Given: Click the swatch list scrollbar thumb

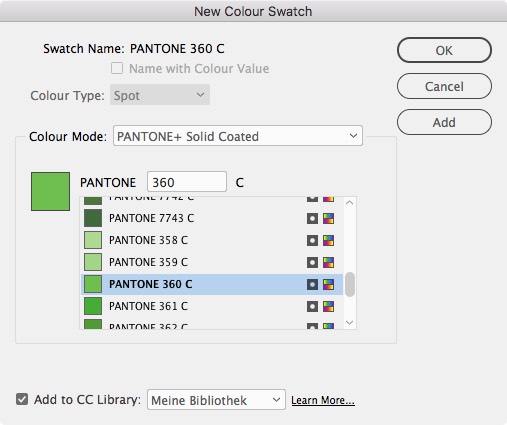Looking at the screenshot, I should click(350, 284).
